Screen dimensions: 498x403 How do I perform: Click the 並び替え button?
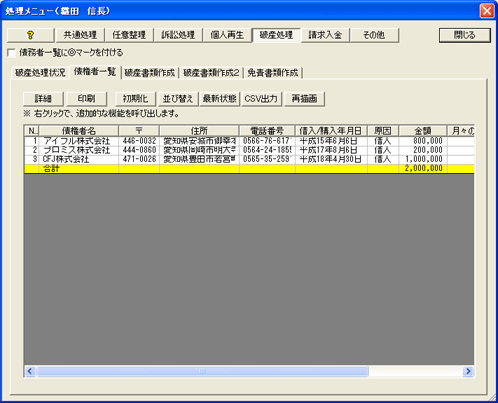point(178,99)
